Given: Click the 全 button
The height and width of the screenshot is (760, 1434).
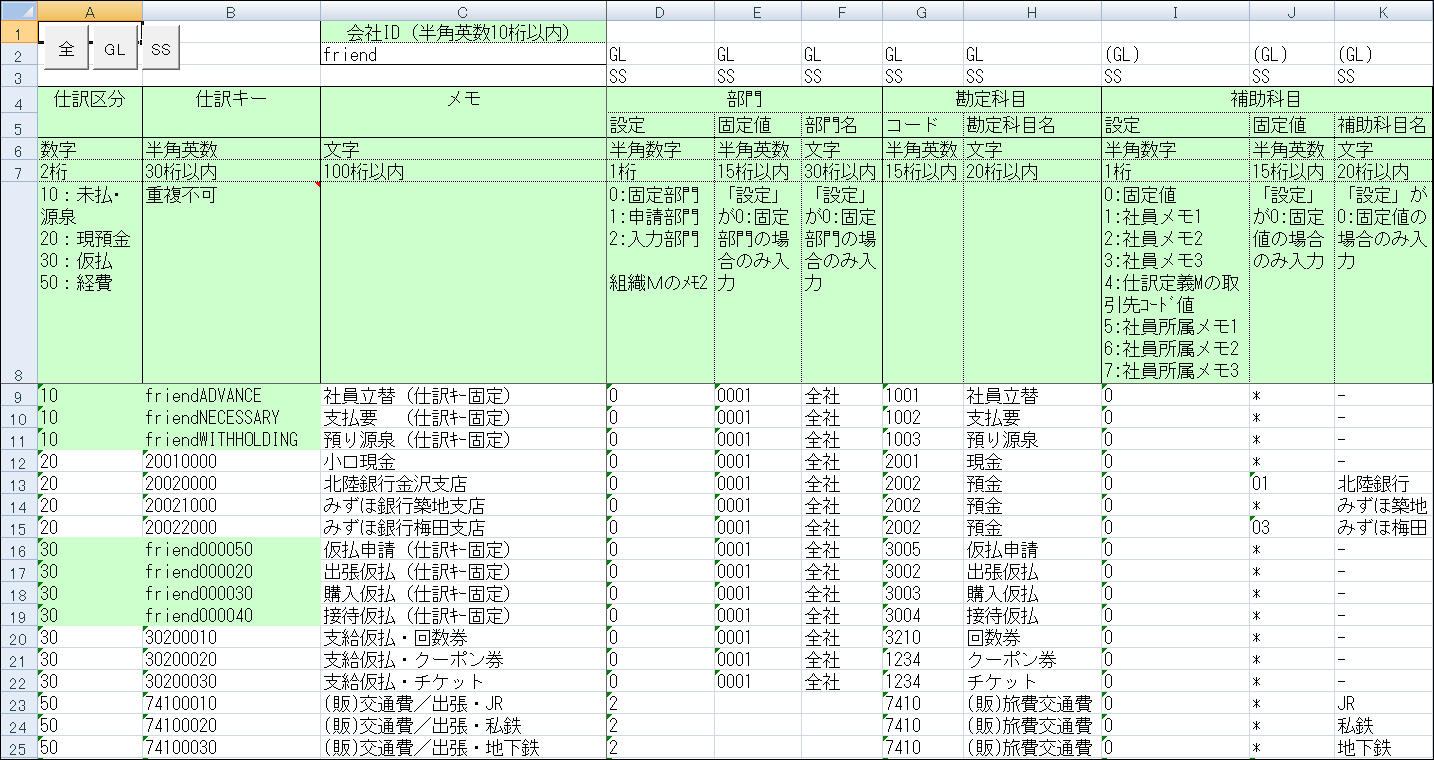Looking at the screenshot, I should (x=66, y=49).
